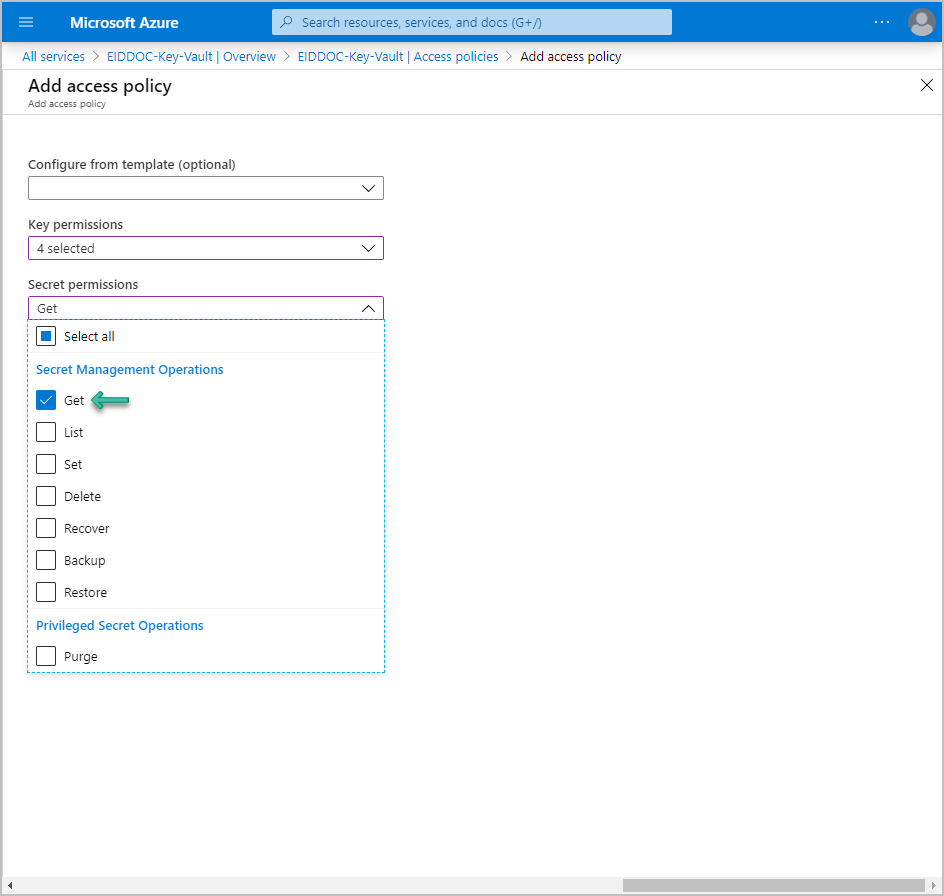This screenshot has width=944, height=896.
Task: Uncheck the Get secret permission
Action: 46,400
